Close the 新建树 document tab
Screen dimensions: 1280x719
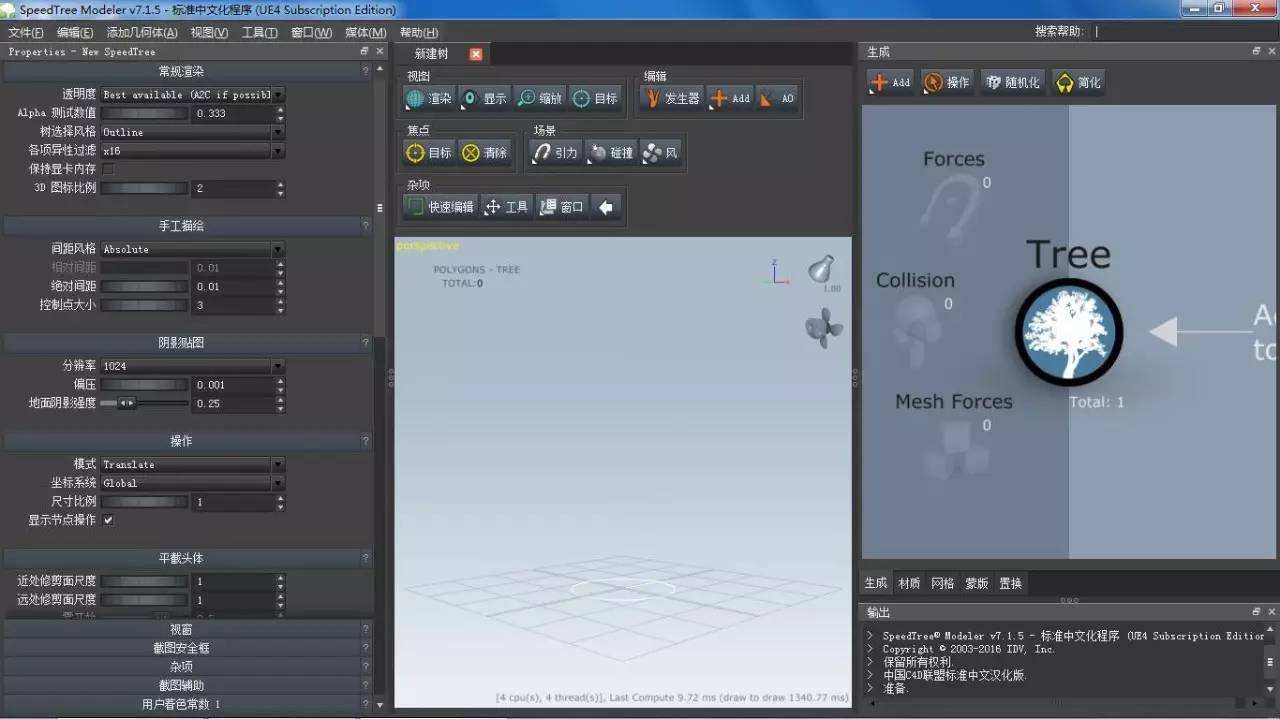tap(476, 54)
